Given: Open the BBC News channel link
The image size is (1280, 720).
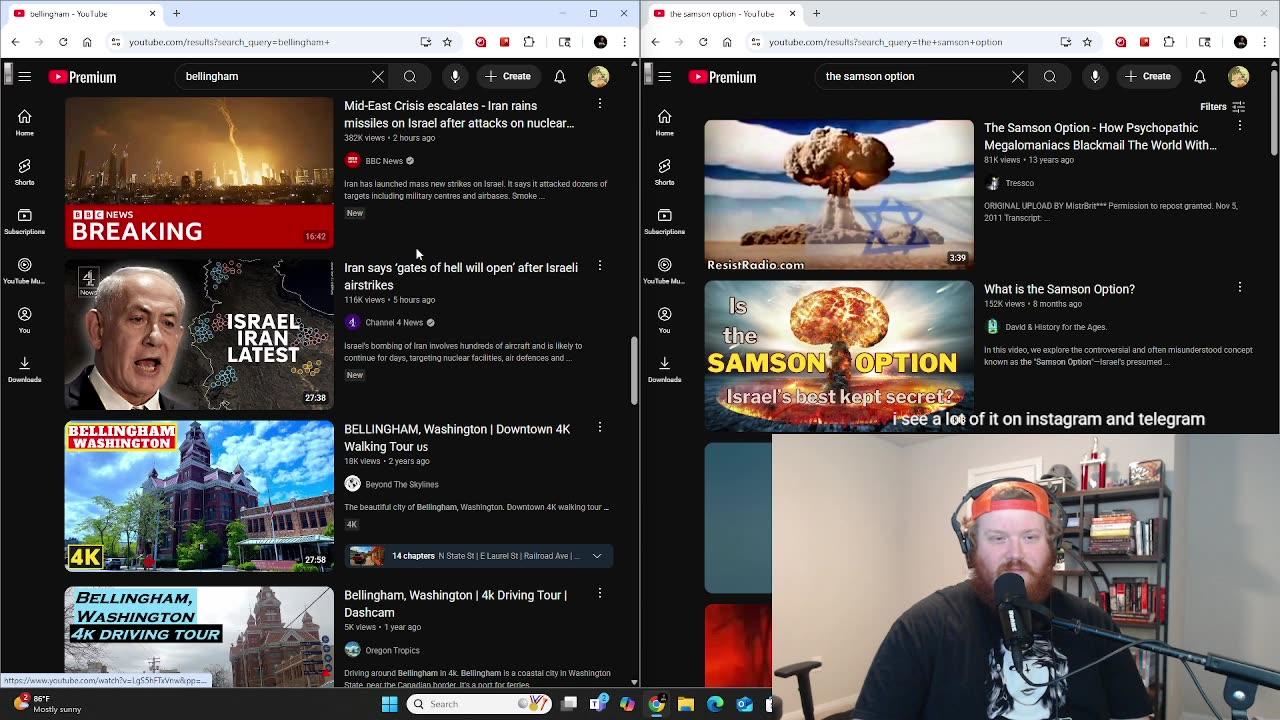Looking at the screenshot, I should coord(384,161).
